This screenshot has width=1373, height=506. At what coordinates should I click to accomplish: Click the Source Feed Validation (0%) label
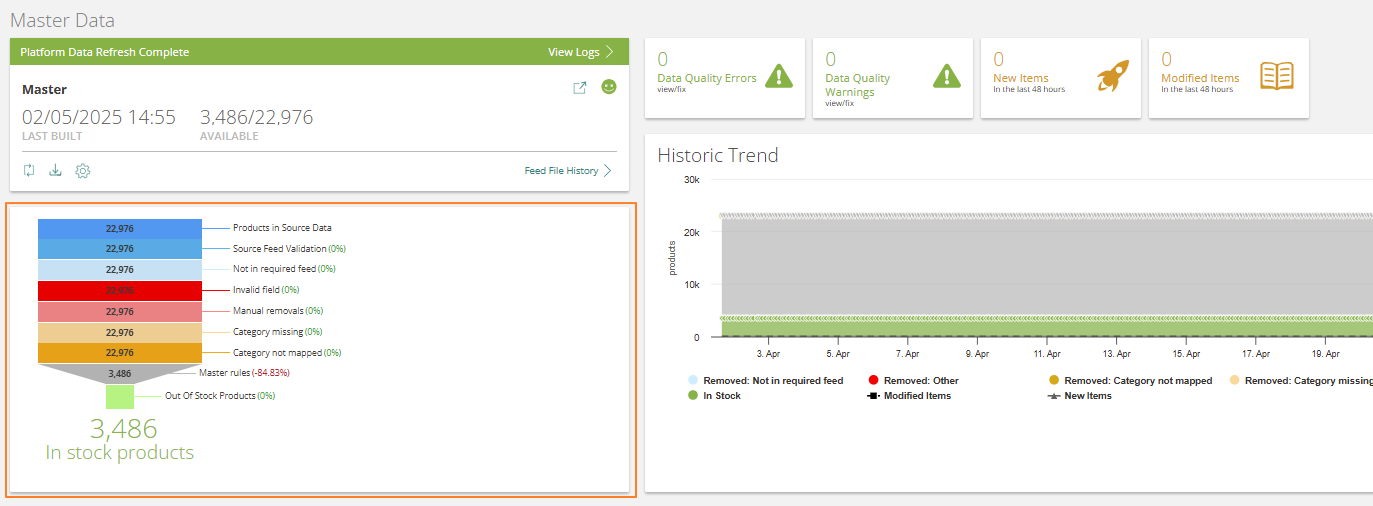pyautogui.click(x=290, y=249)
